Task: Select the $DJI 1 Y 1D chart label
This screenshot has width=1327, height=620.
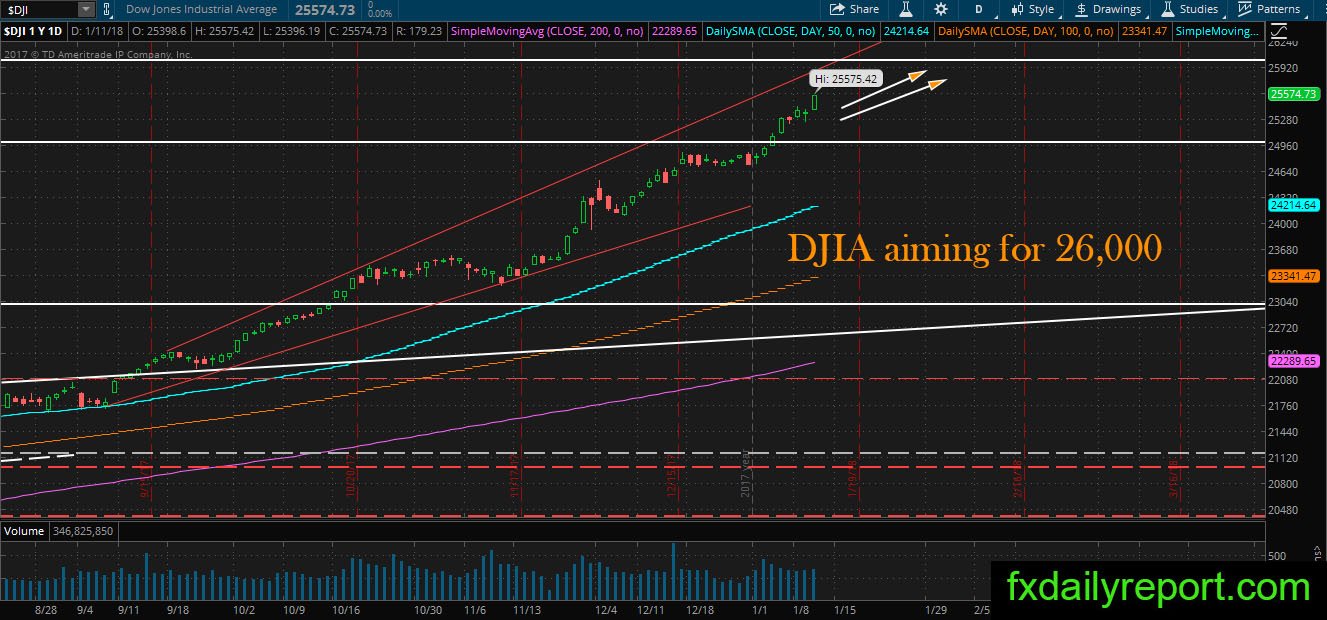Action: [x=35, y=32]
